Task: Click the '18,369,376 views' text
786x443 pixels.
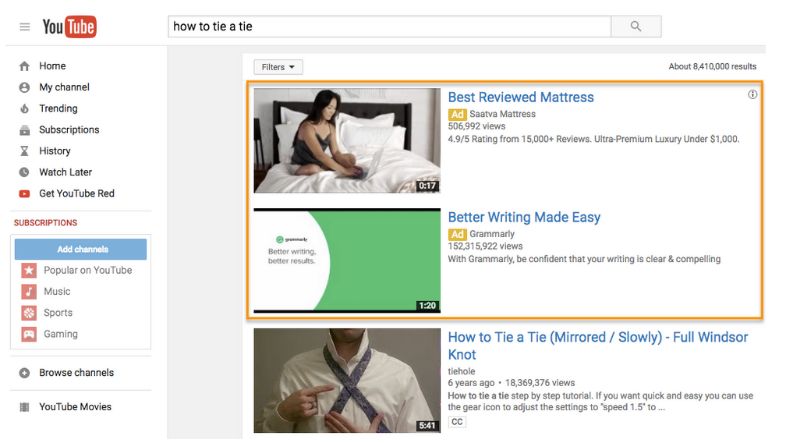Action: (540, 383)
